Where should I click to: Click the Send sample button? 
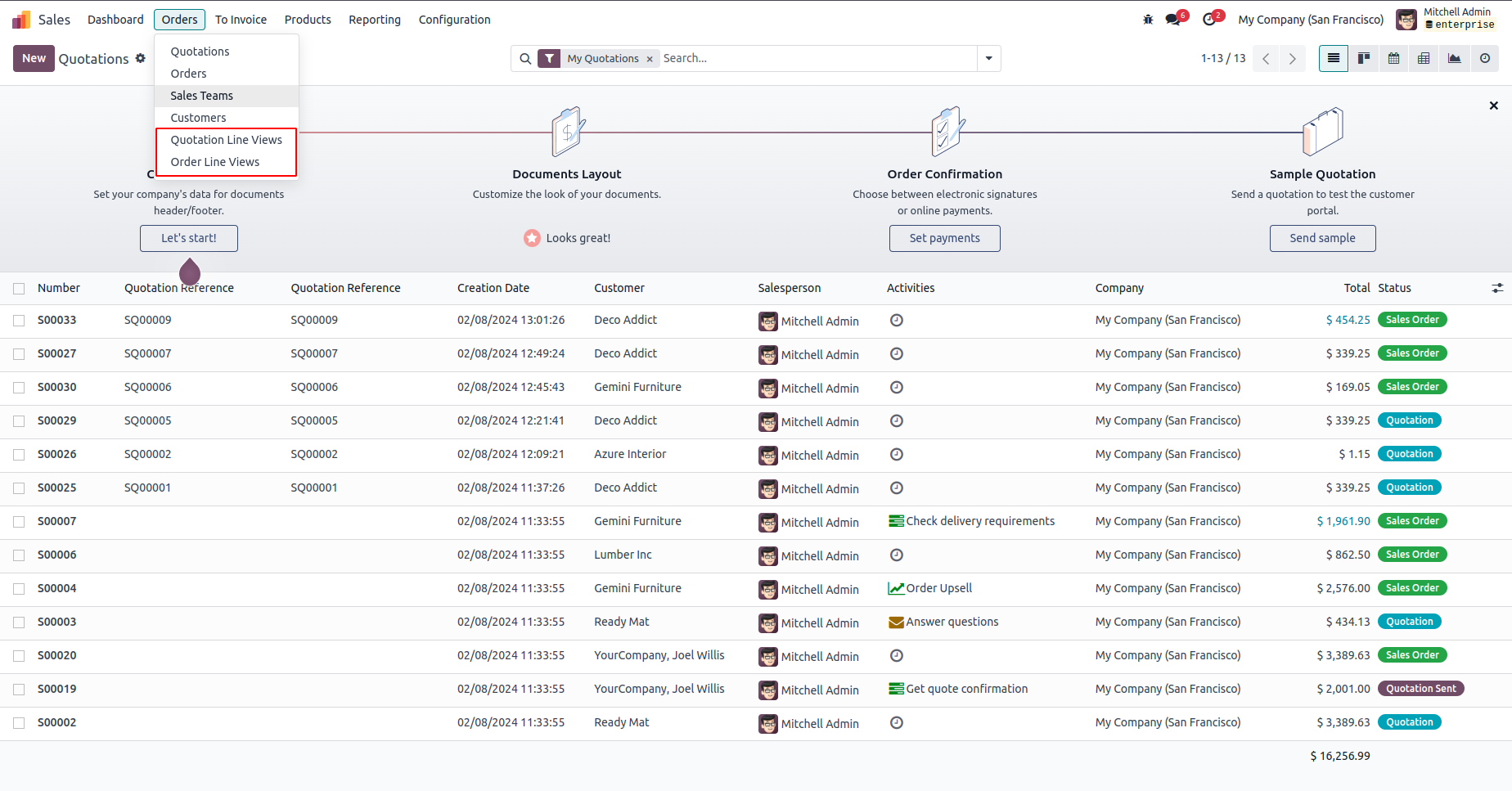pyautogui.click(x=1323, y=238)
